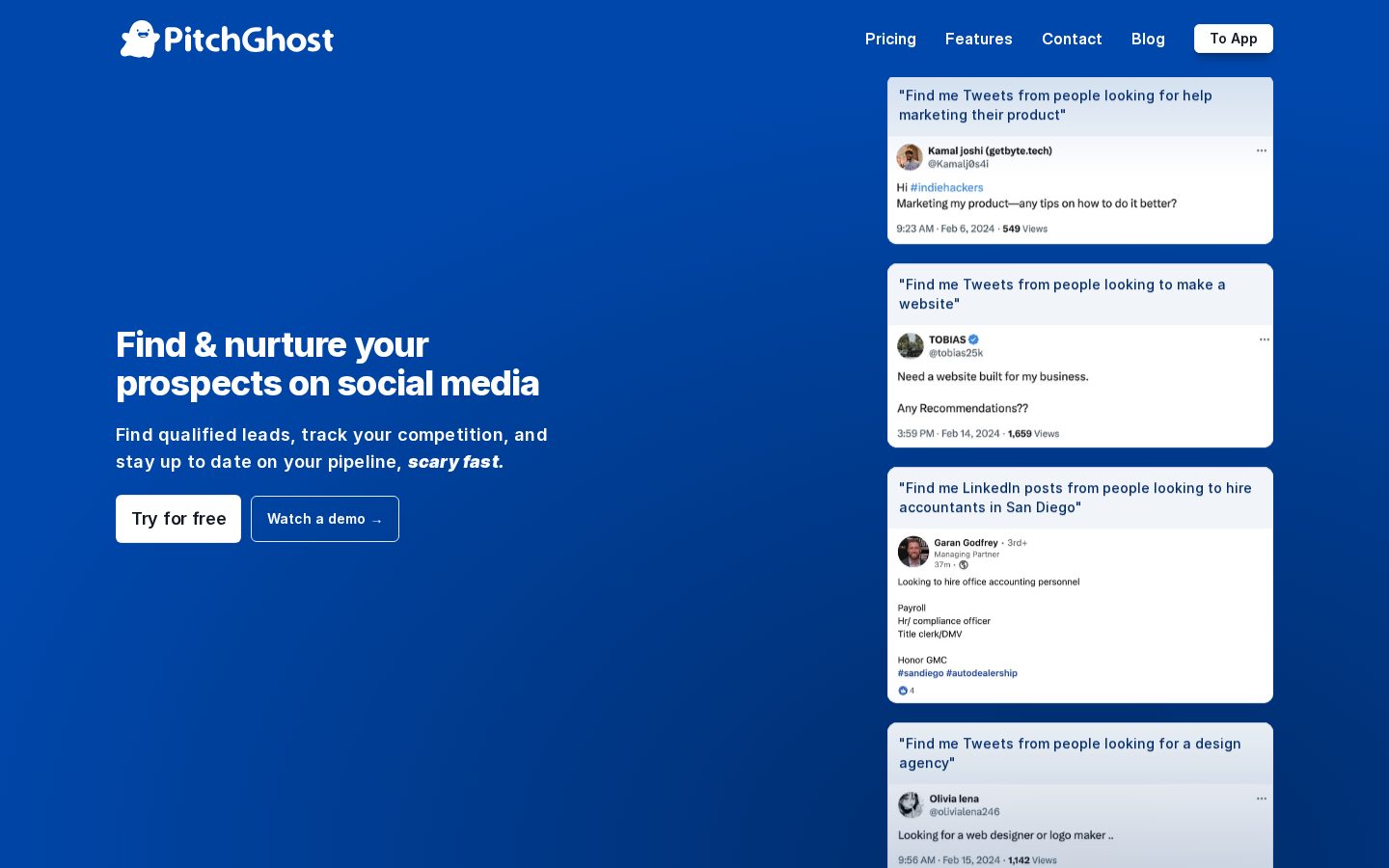Open more options on Kamal joshi tweet

pyautogui.click(x=1261, y=150)
